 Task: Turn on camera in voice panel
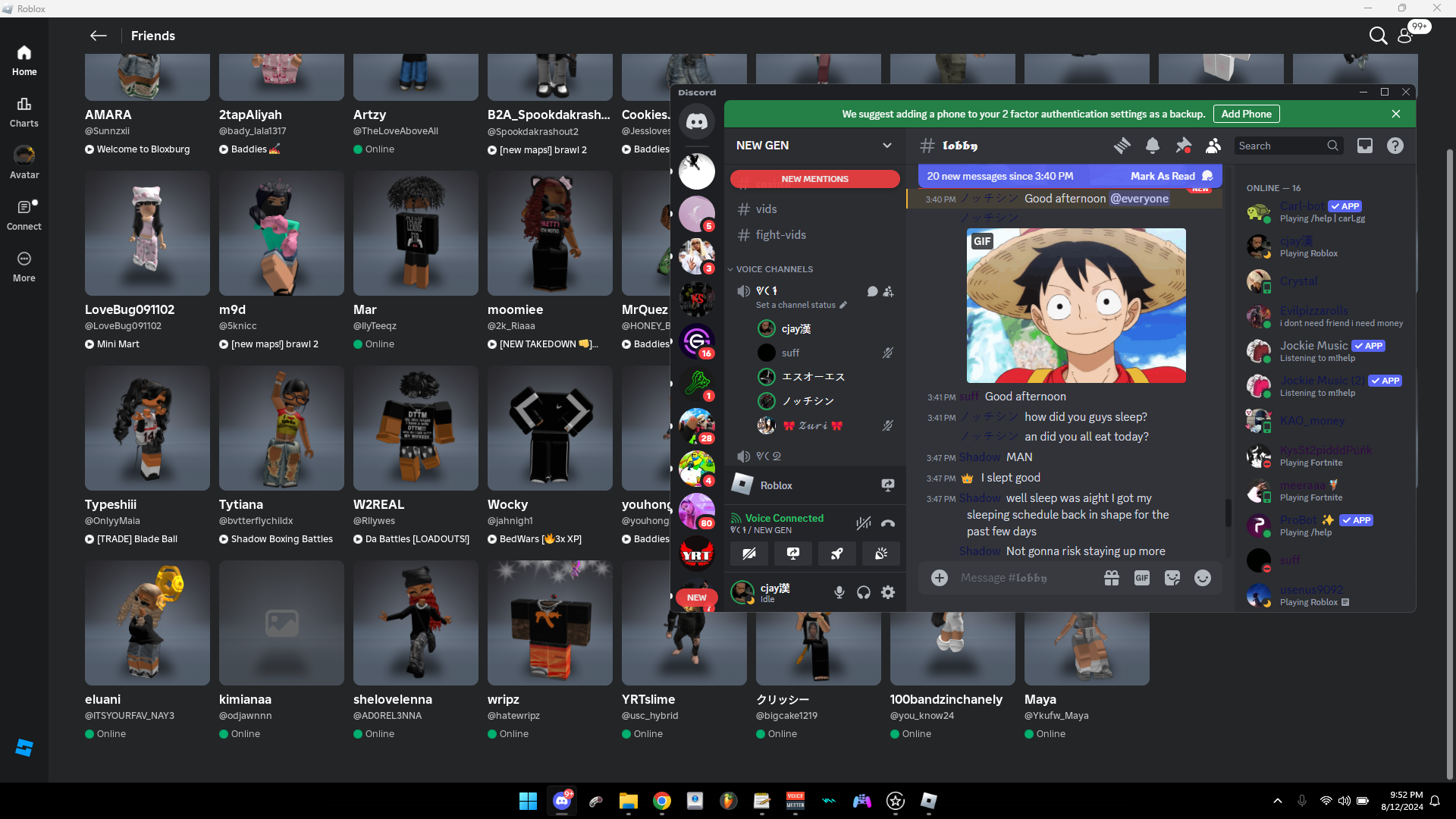click(749, 554)
